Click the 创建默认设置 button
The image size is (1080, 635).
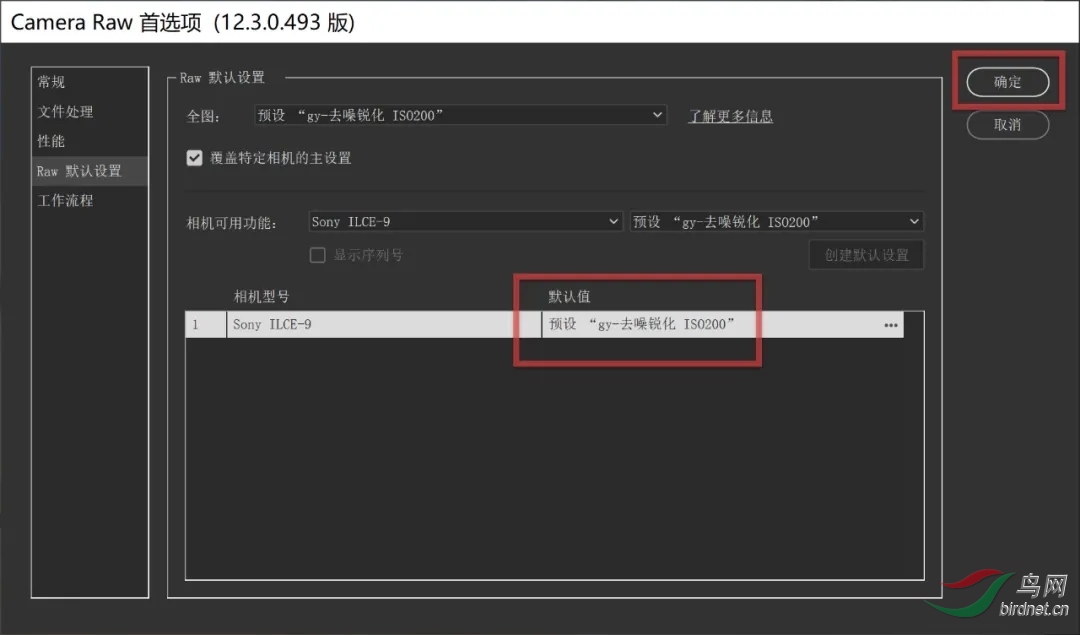tap(866, 255)
